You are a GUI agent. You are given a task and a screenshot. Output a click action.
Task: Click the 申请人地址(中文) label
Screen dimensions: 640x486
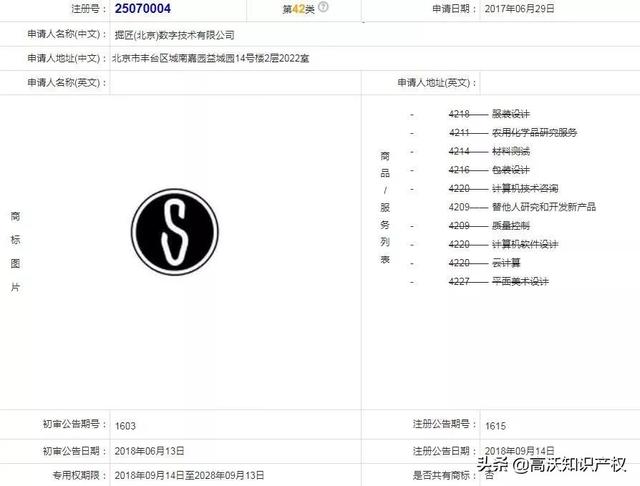click(x=67, y=58)
